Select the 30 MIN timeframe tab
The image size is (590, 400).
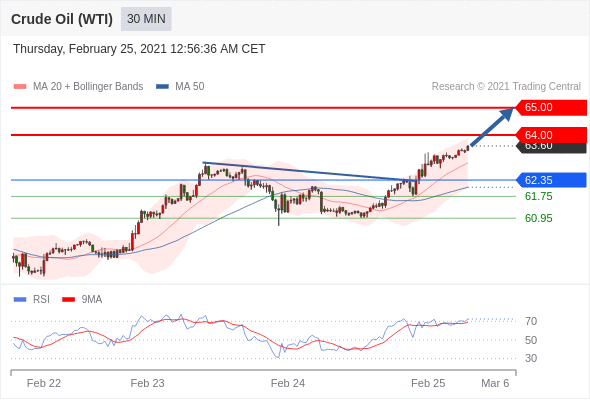tap(146, 19)
